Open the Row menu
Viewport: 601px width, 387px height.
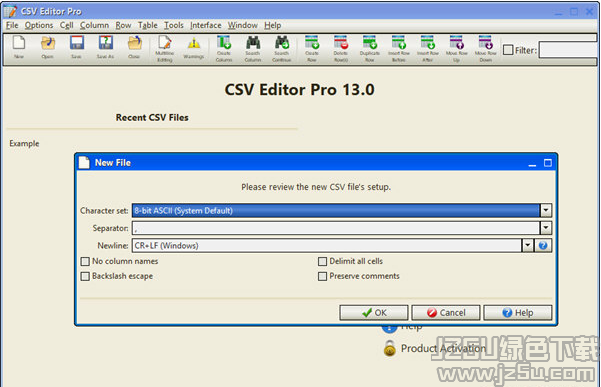tap(123, 25)
